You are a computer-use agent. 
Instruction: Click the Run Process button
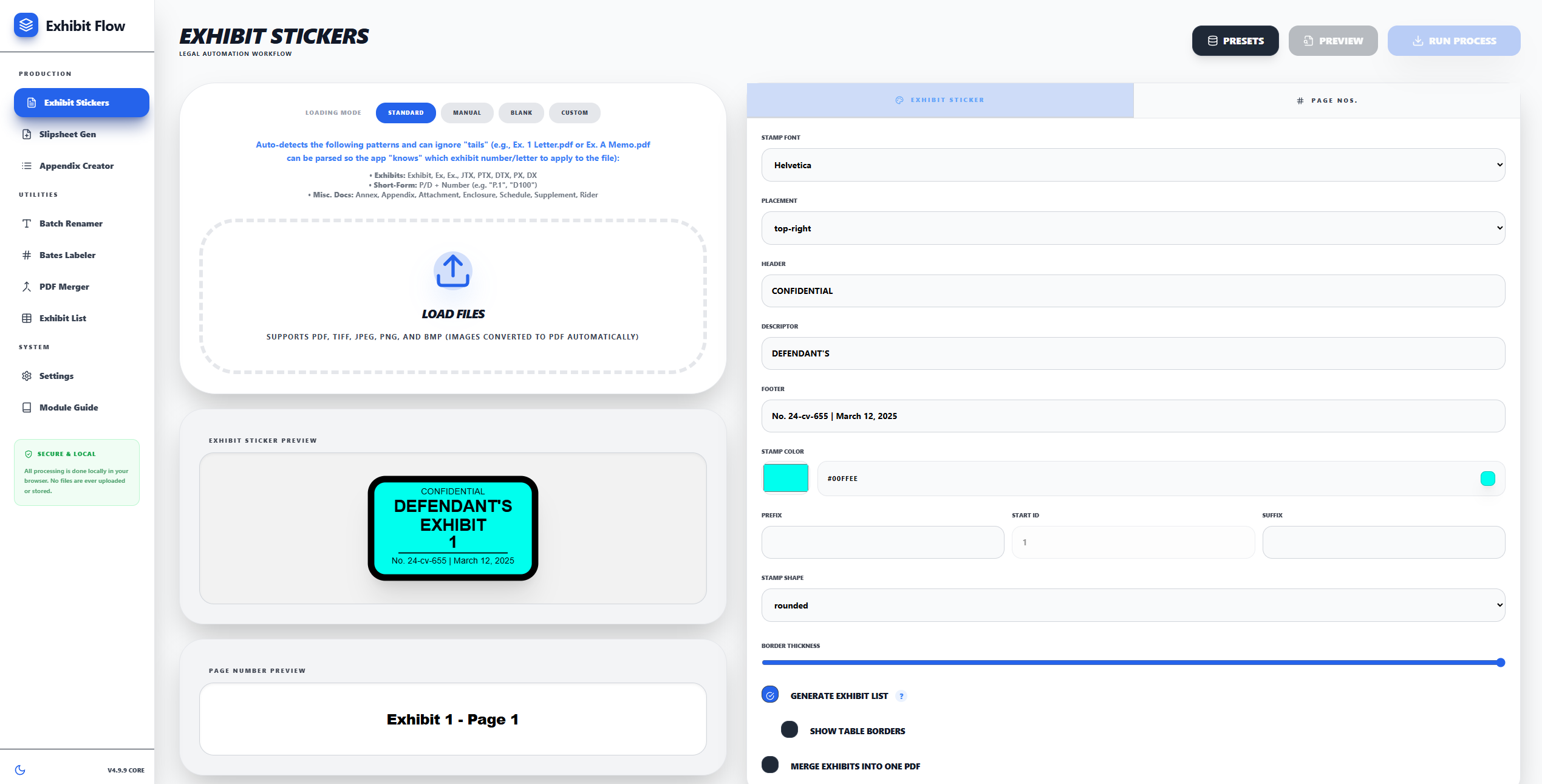pos(1453,41)
